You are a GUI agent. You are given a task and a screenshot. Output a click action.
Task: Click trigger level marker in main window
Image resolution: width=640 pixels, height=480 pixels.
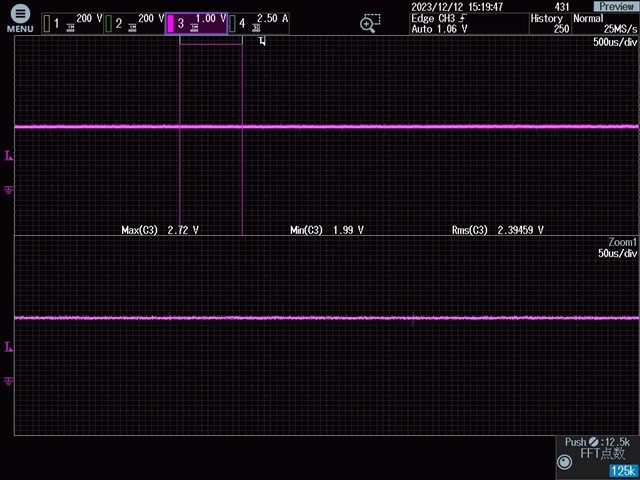pos(9,155)
